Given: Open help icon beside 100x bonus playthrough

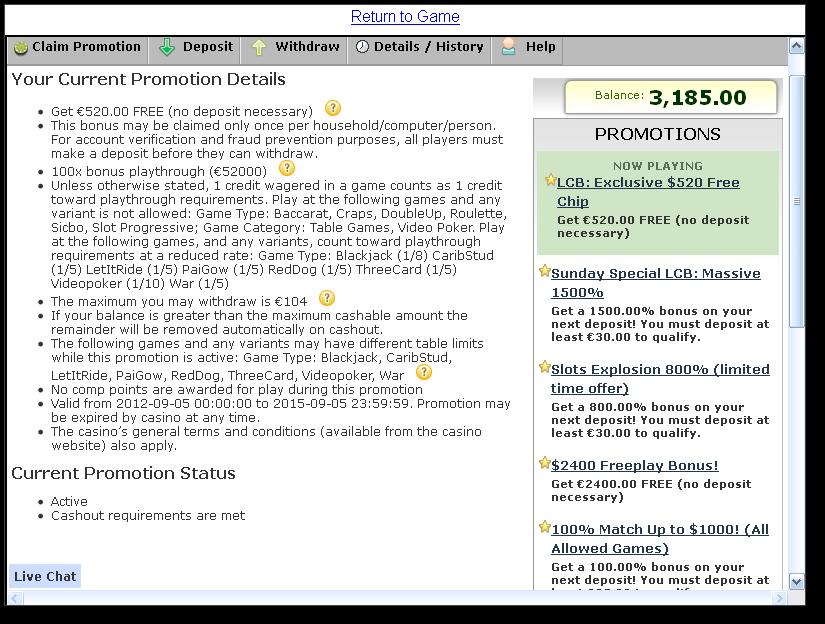Looking at the screenshot, I should click(x=287, y=168).
